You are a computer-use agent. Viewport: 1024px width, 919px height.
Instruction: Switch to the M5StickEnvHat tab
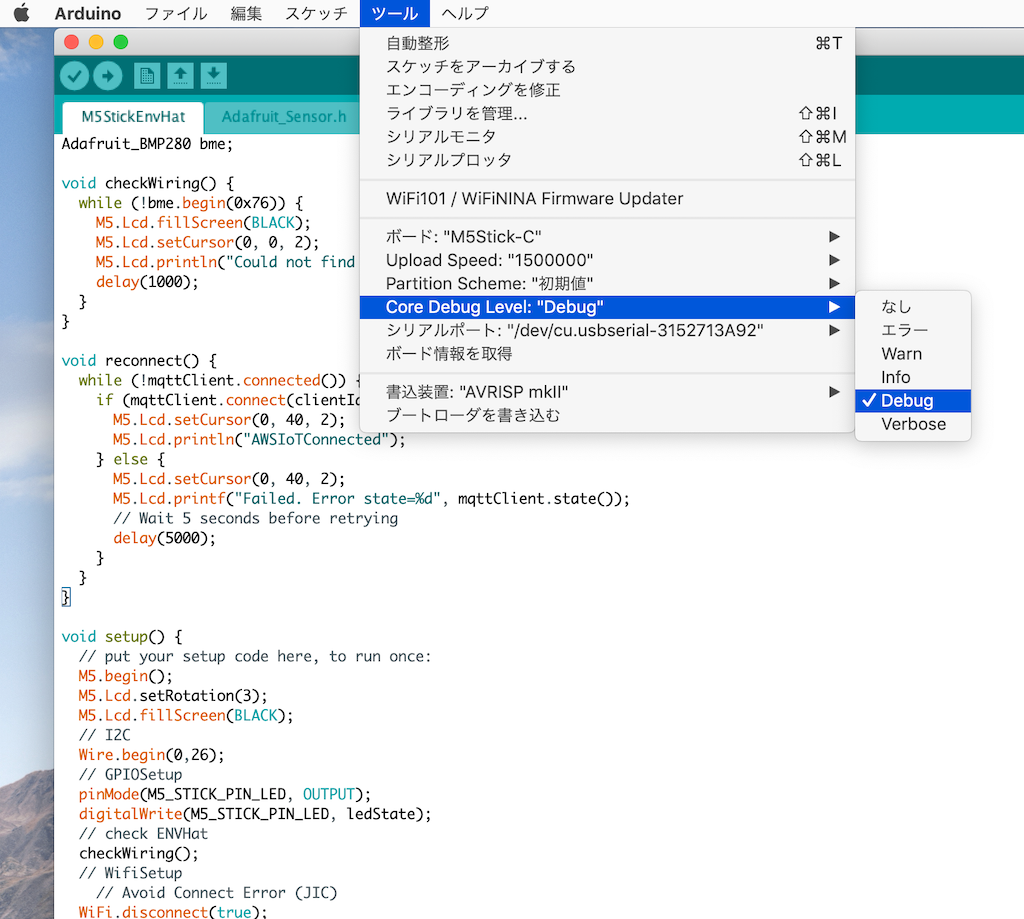tap(133, 117)
